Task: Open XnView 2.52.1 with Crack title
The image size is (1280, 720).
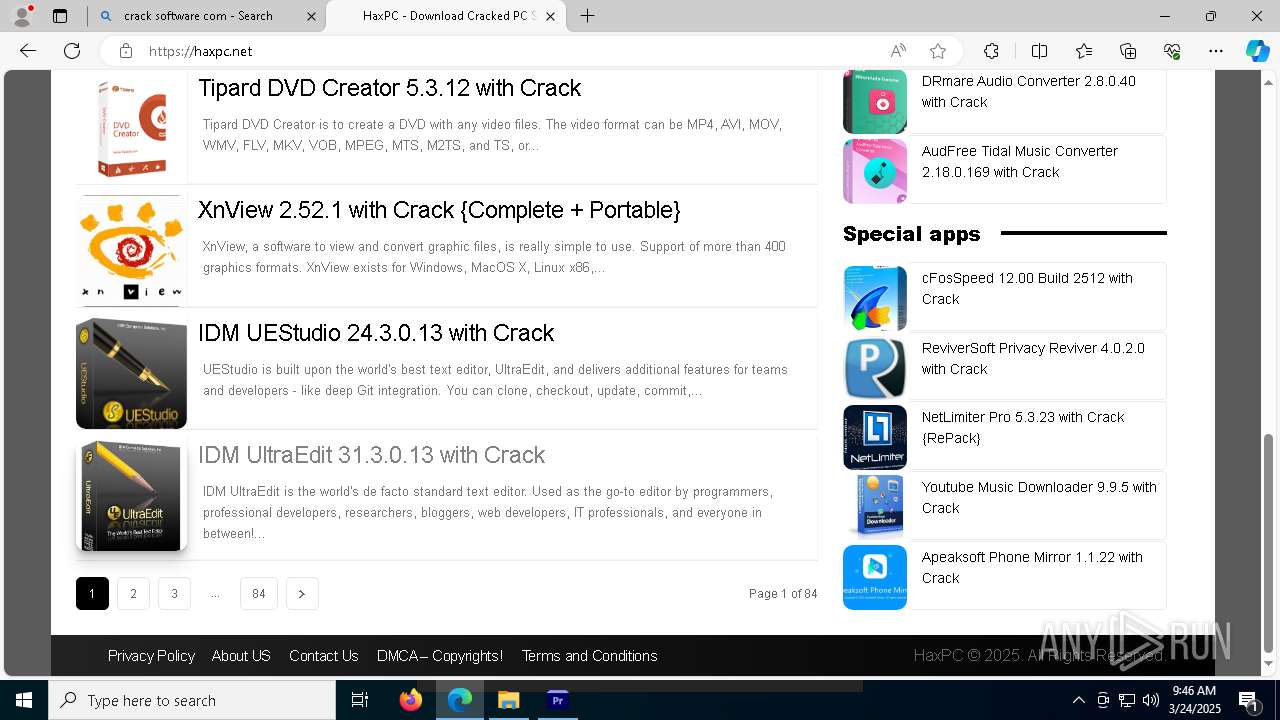Action: coord(439,210)
